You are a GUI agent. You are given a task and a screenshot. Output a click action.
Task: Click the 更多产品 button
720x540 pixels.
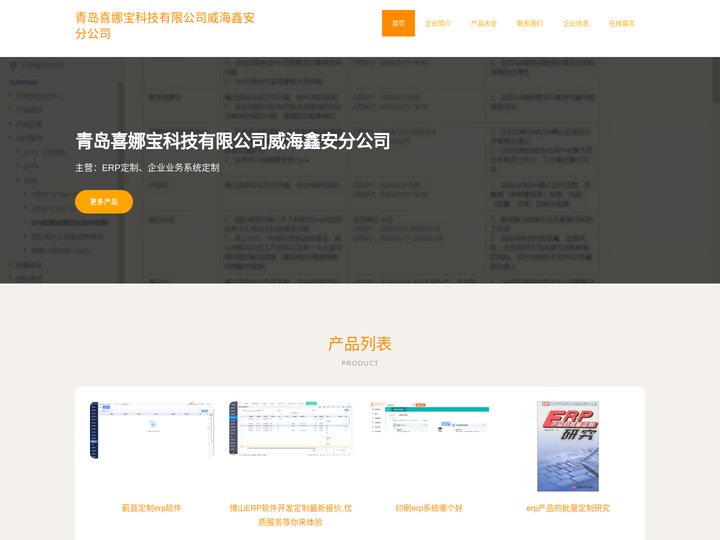click(104, 202)
